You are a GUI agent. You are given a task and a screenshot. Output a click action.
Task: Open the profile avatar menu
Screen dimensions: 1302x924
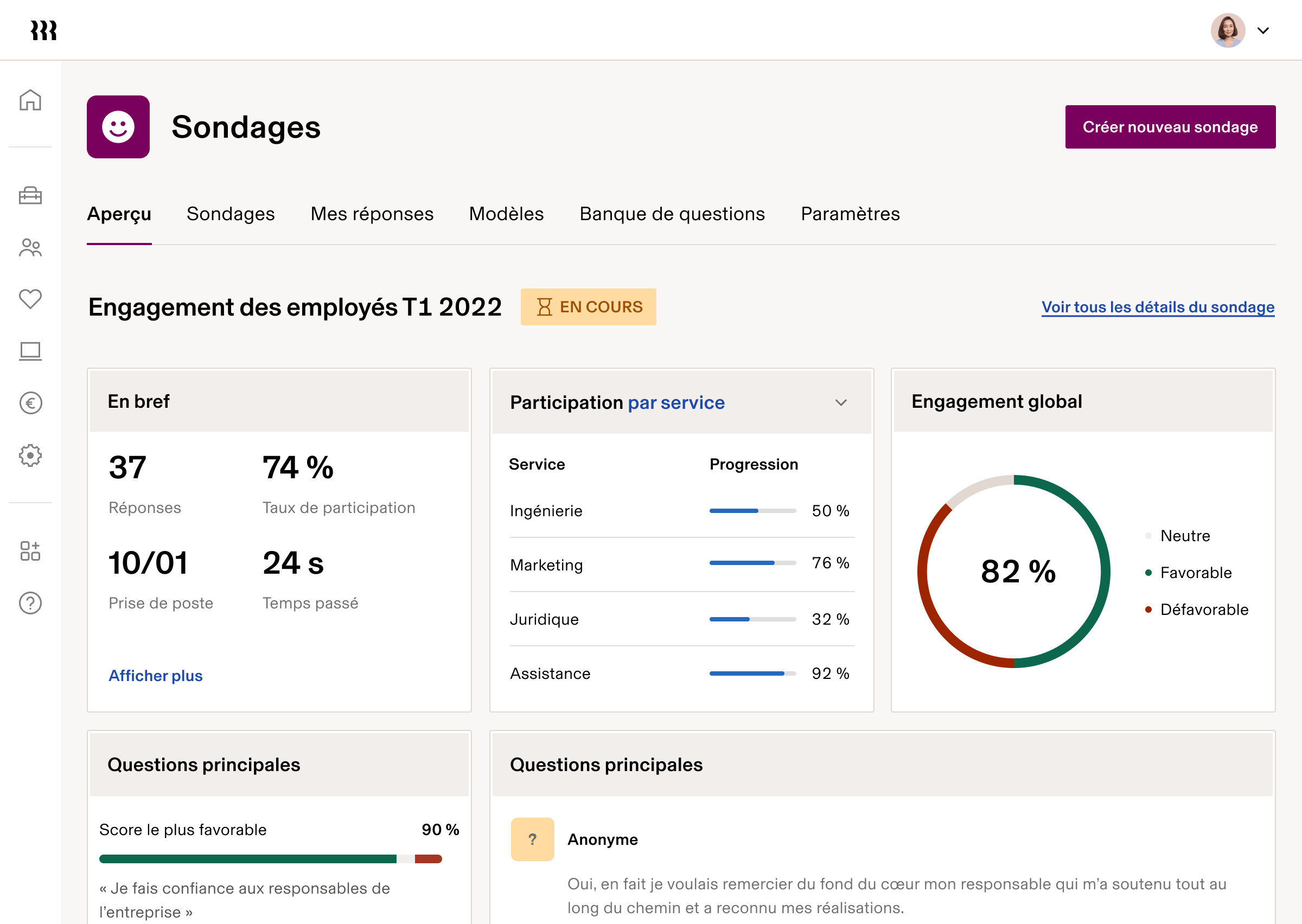pyautogui.click(x=1228, y=30)
